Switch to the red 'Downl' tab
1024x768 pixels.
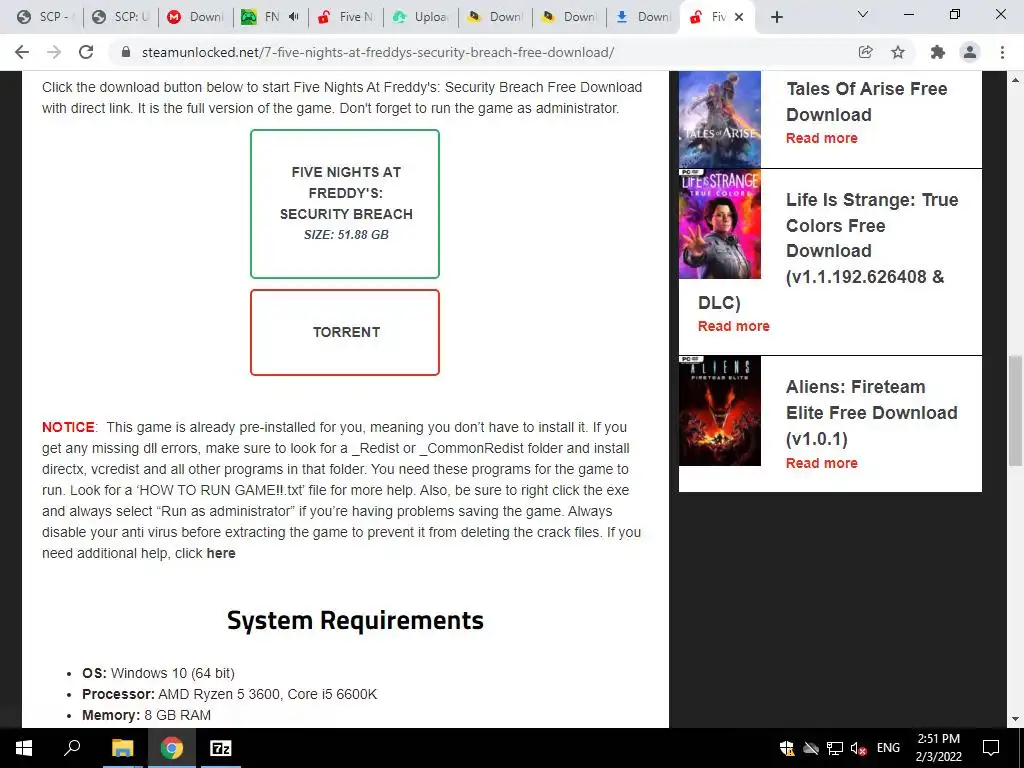click(196, 17)
